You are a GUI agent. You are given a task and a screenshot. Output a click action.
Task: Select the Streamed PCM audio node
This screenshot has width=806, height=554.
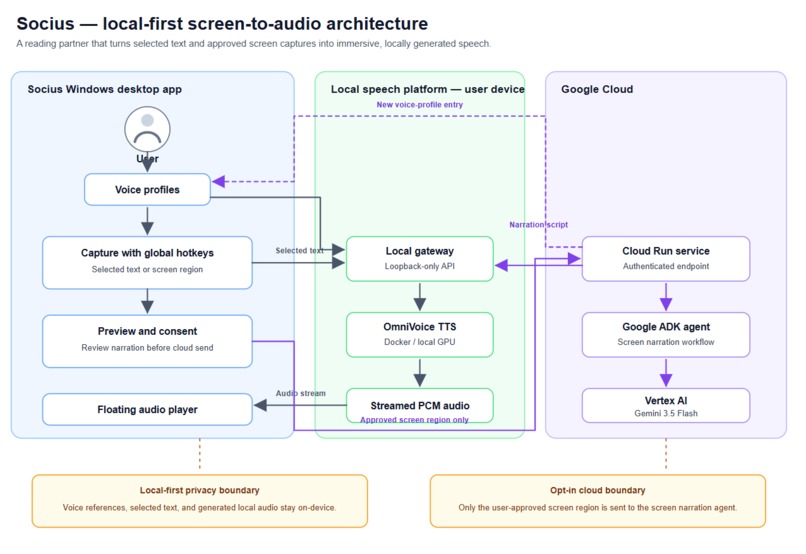click(x=420, y=406)
